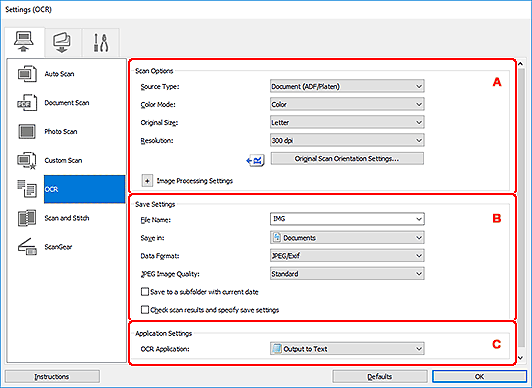
Task: Click the ScanGear icon
Action: 27,247
